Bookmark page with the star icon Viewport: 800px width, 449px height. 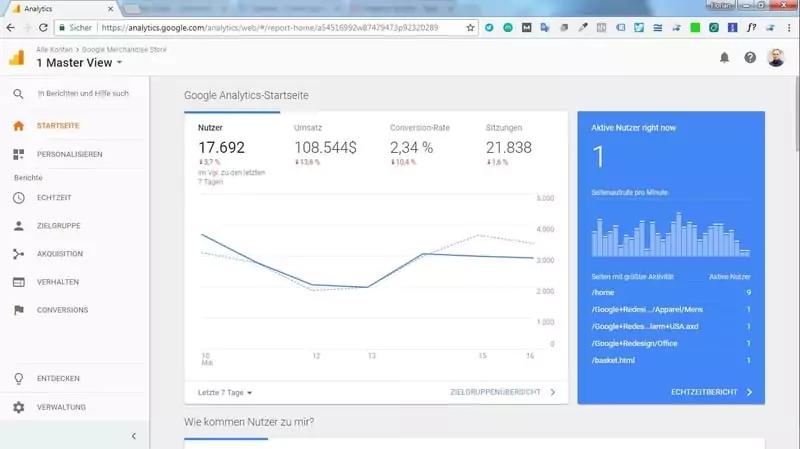470,28
